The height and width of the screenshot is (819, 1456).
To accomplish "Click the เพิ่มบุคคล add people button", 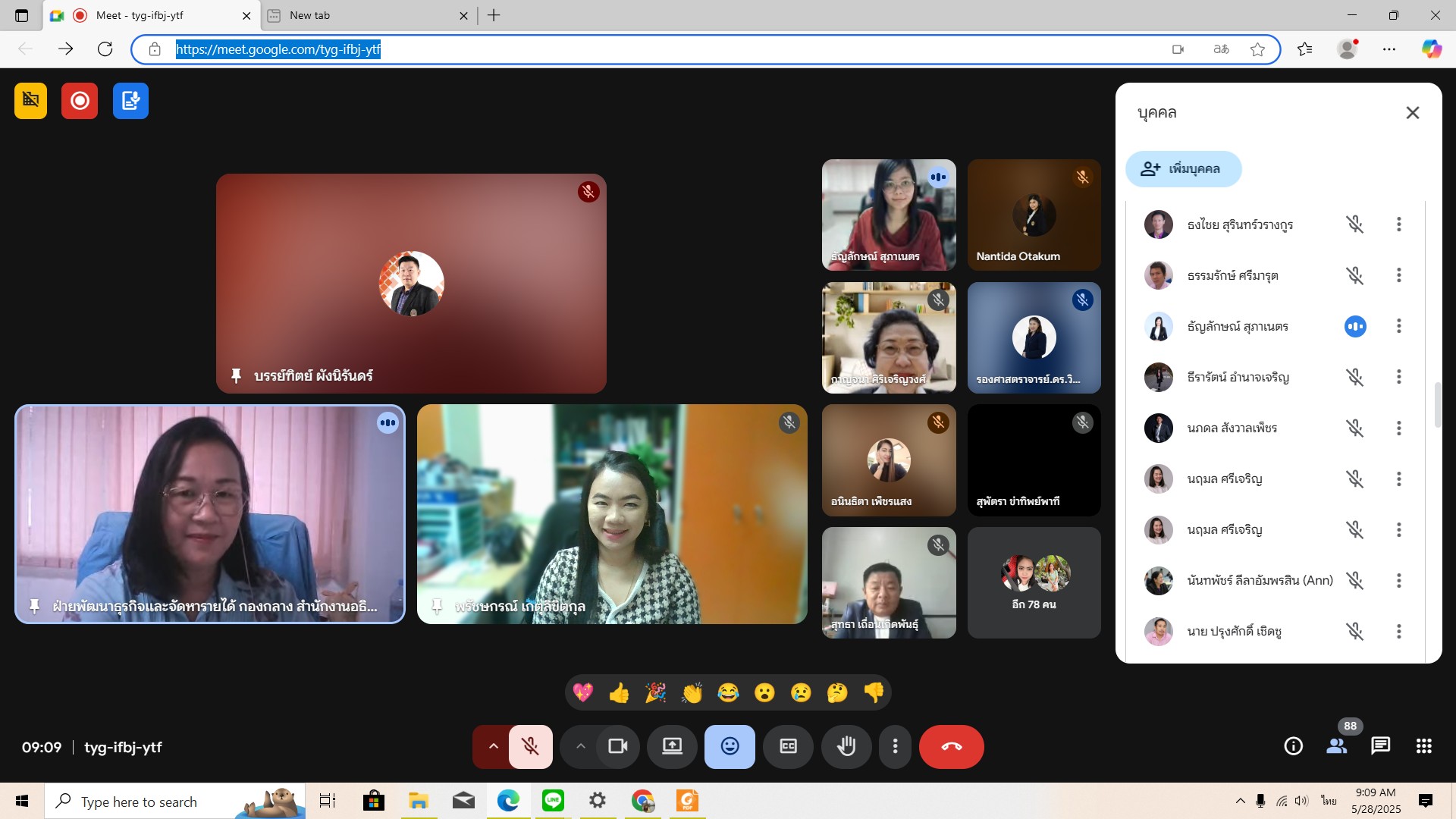I will pos(1183,168).
